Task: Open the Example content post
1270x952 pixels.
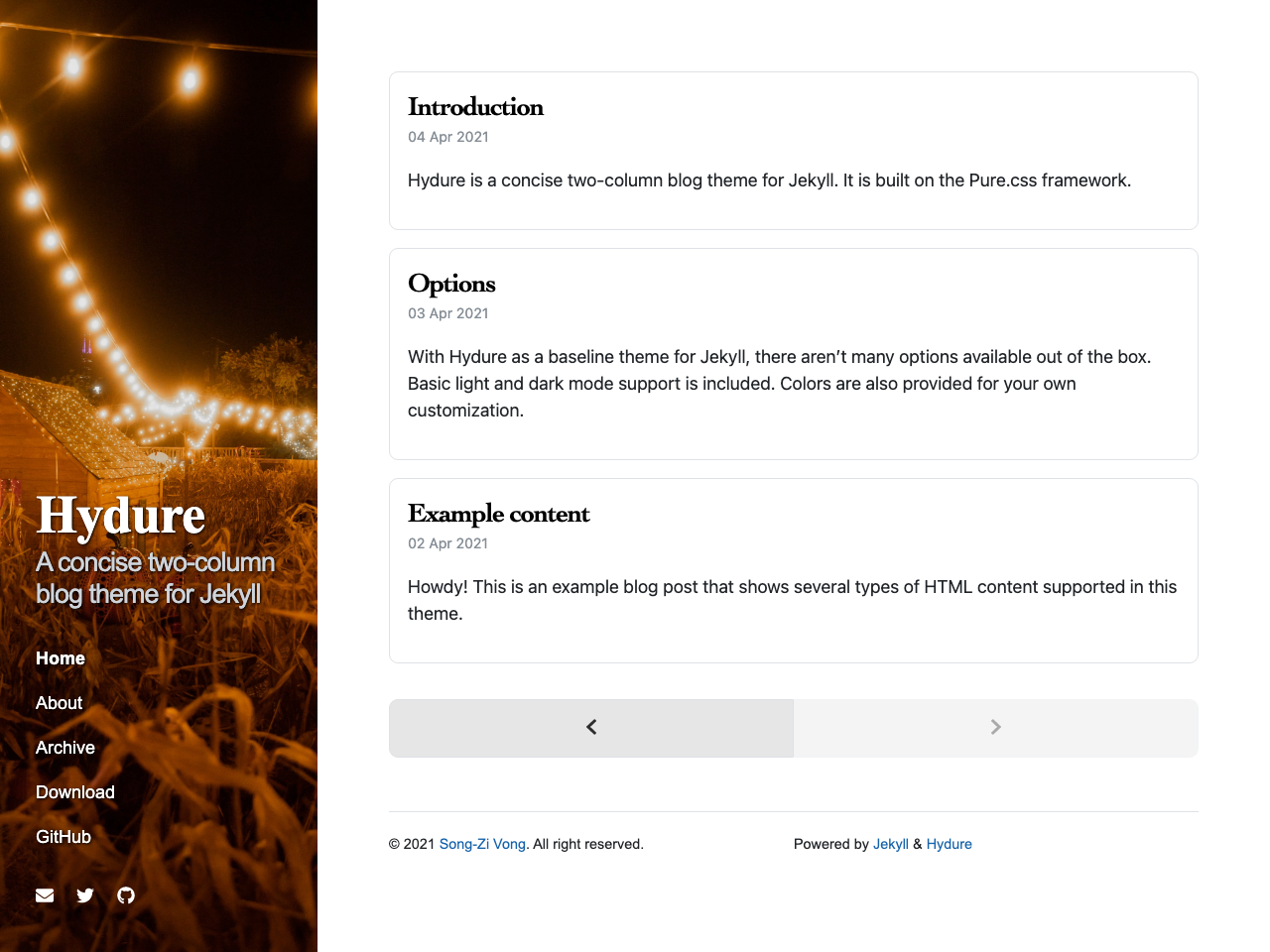Action: (498, 515)
